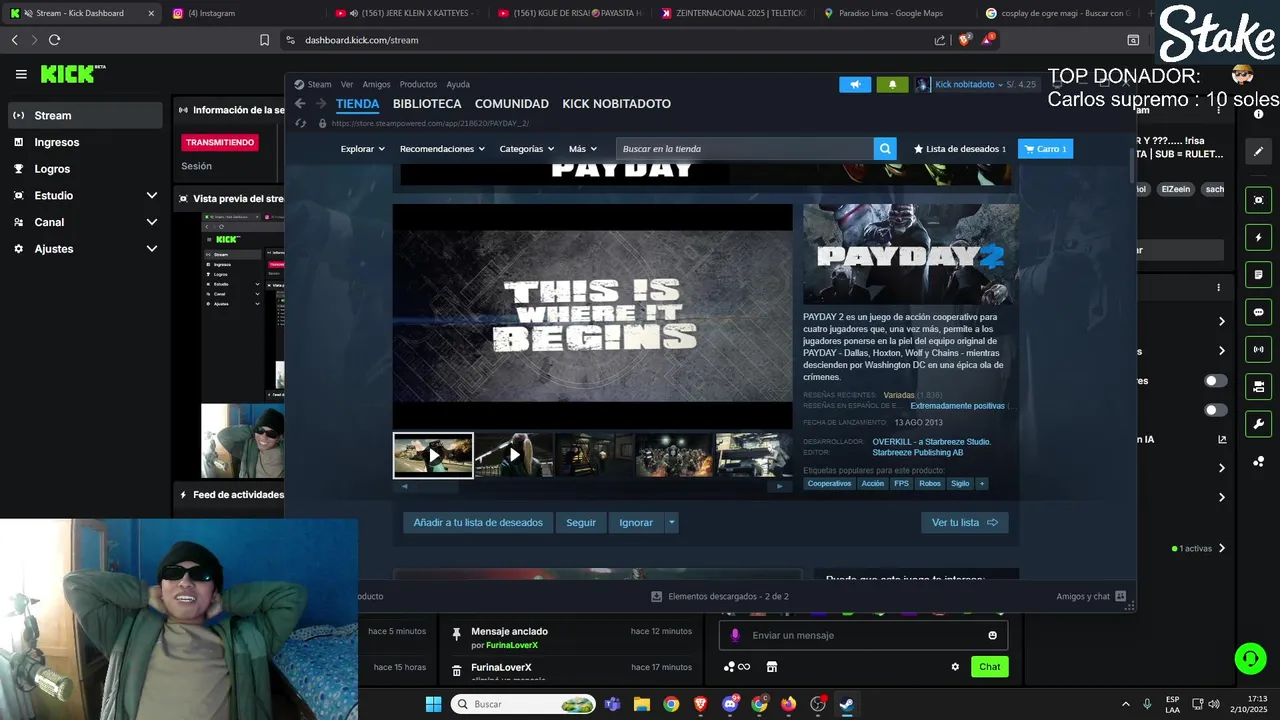Bookmark the current page in the browser
The image size is (1280, 720).
264,40
